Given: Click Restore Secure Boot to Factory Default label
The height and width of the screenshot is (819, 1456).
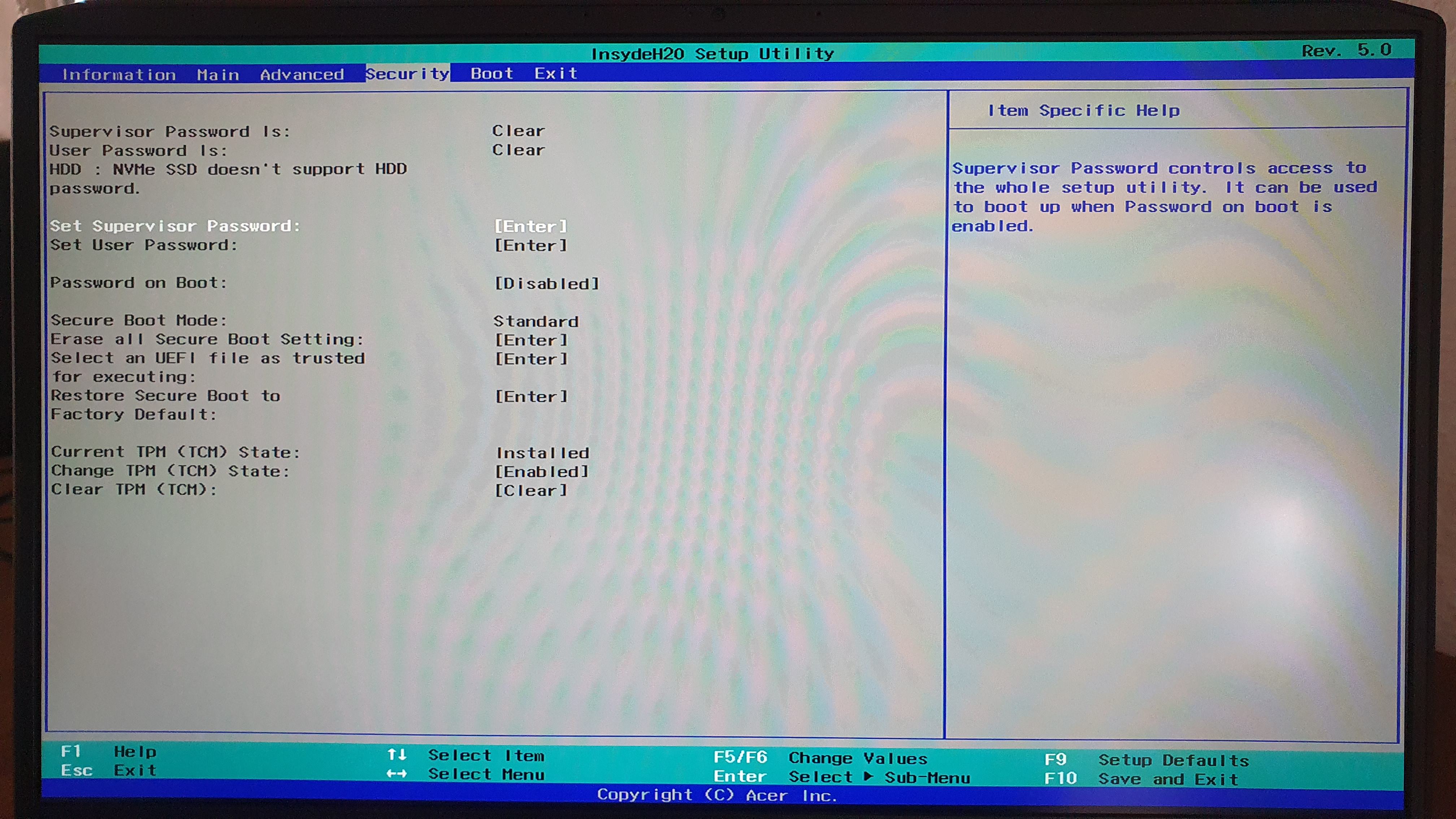Looking at the screenshot, I should pyautogui.click(x=165, y=405).
